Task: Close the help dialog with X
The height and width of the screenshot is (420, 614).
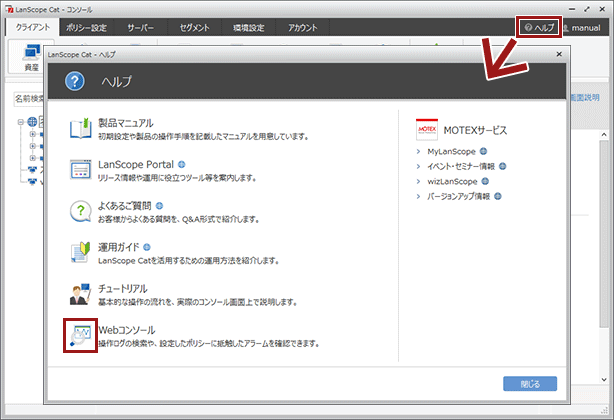Action: 559,54
